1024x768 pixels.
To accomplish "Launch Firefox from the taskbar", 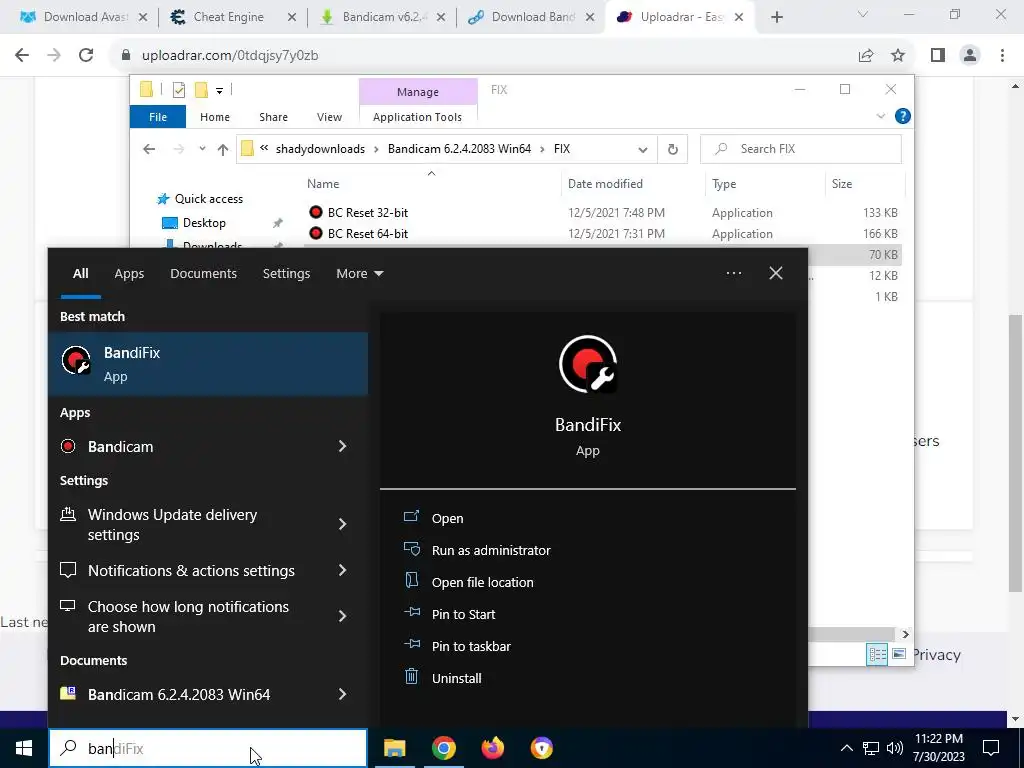I will point(492,748).
